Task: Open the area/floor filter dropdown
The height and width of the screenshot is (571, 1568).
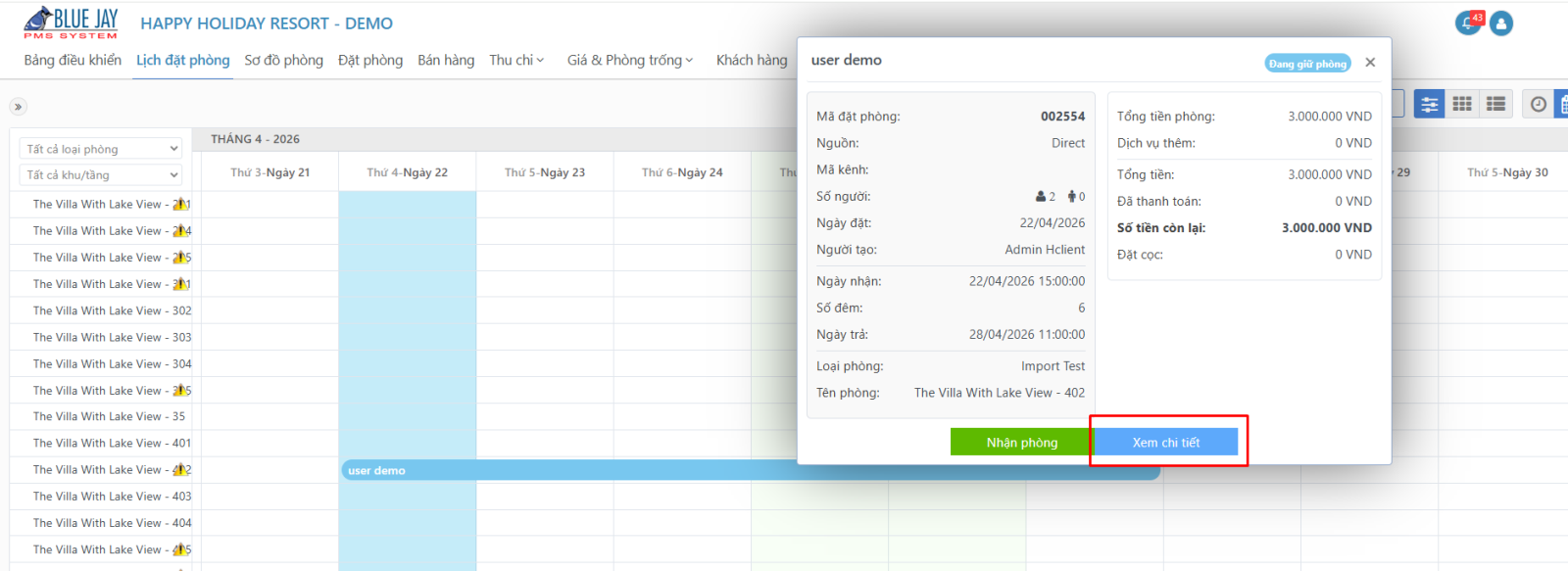Action: pos(101,175)
